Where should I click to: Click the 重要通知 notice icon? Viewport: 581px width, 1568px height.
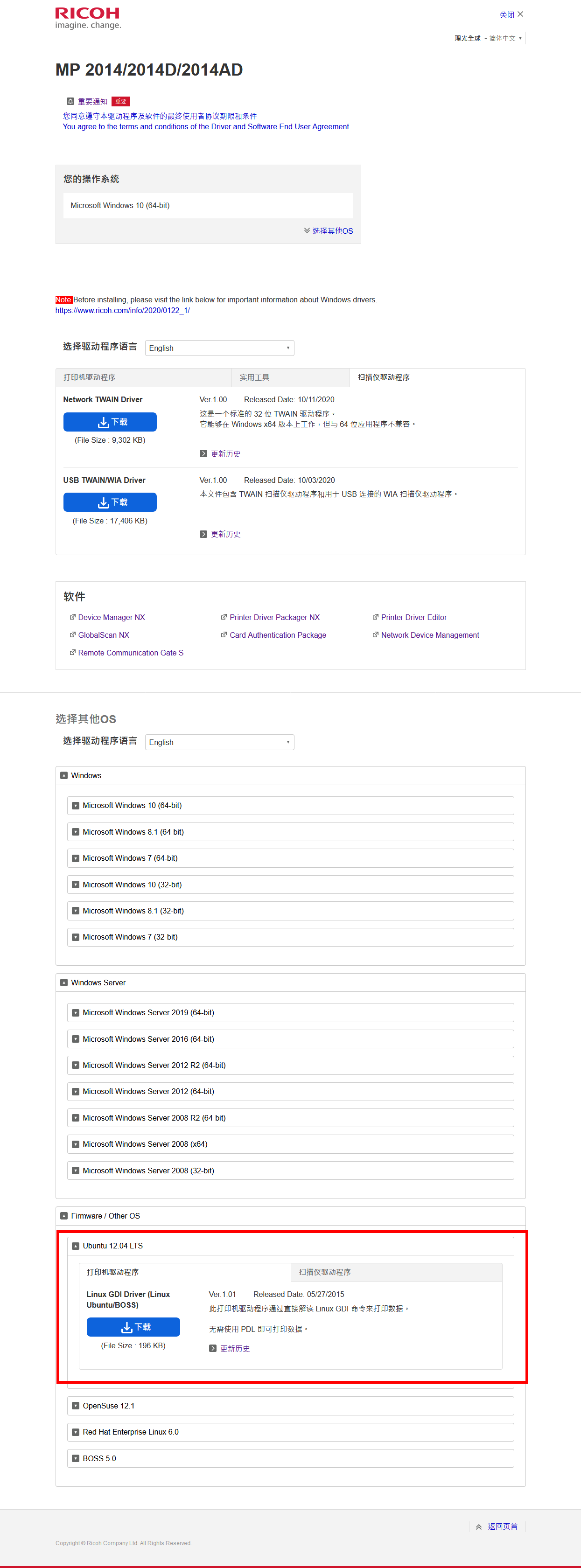pos(70,102)
